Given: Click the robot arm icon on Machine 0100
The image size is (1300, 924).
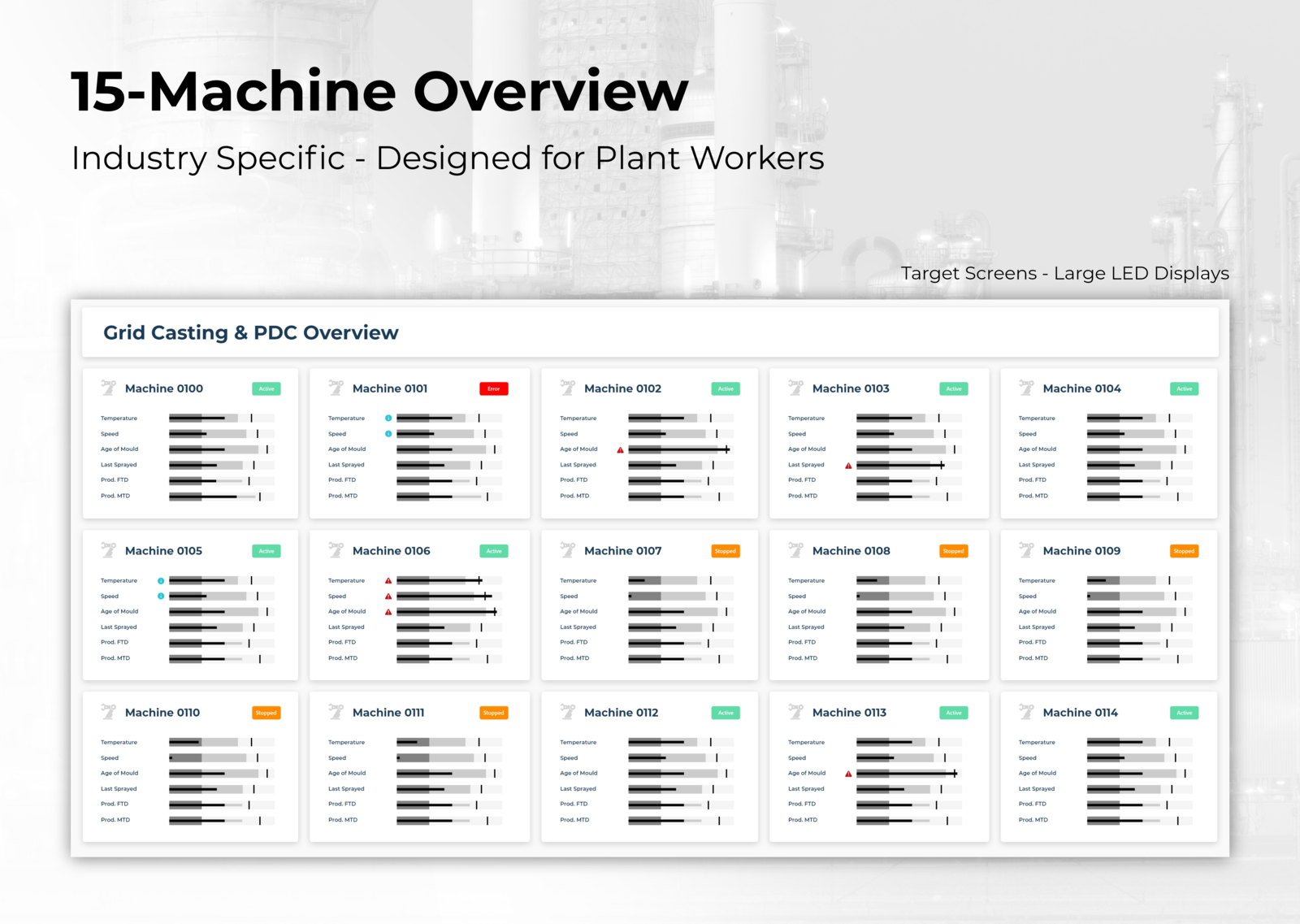Looking at the screenshot, I should coord(106,388).
